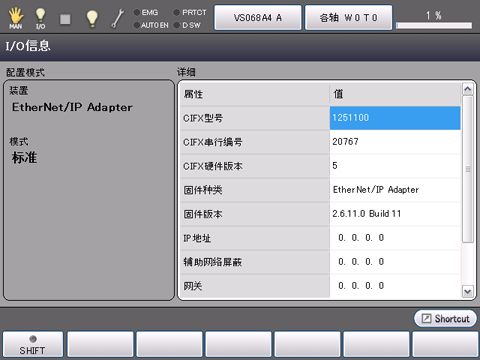480x360 pixels.
Task: Click EtherNet/IP Adapter device name in left panel
Action: click(x=72, y=107)
